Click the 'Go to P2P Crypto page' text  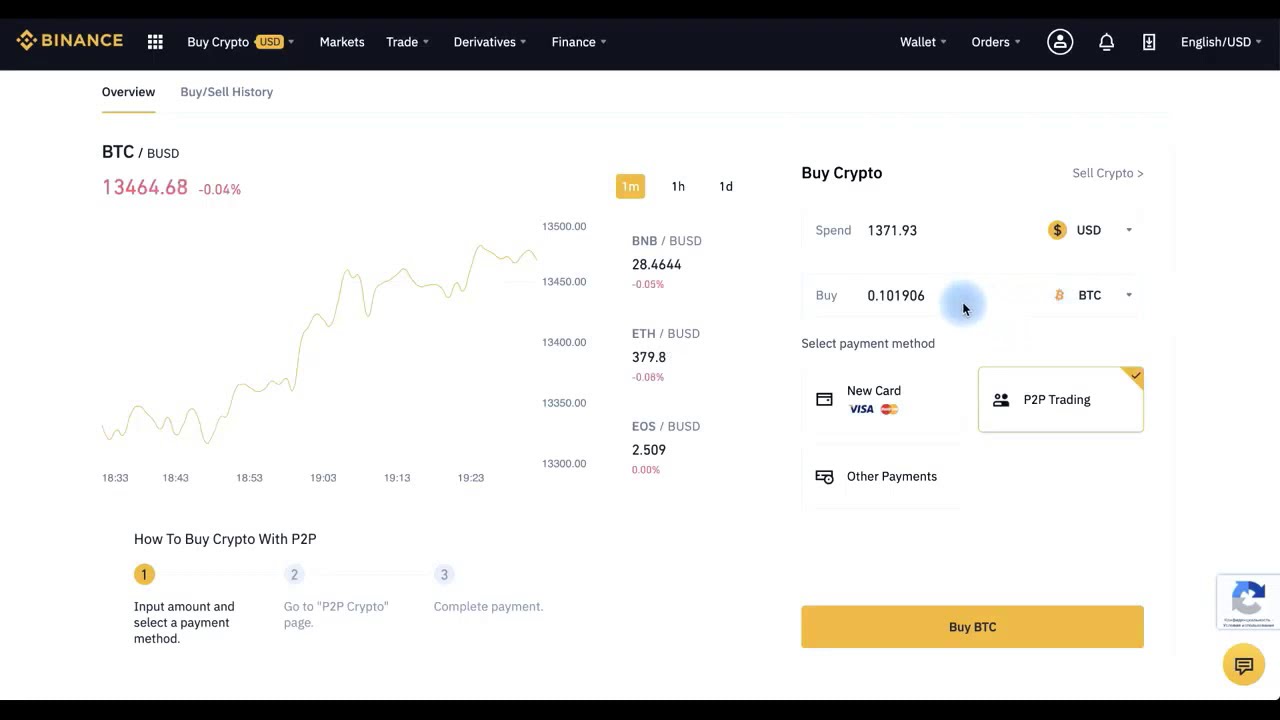tap(336, 614)
